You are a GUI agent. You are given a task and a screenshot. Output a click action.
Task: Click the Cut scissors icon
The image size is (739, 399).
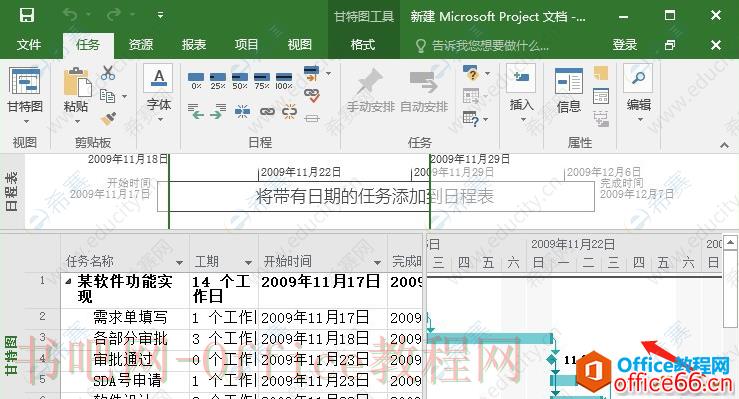(108, 73)
